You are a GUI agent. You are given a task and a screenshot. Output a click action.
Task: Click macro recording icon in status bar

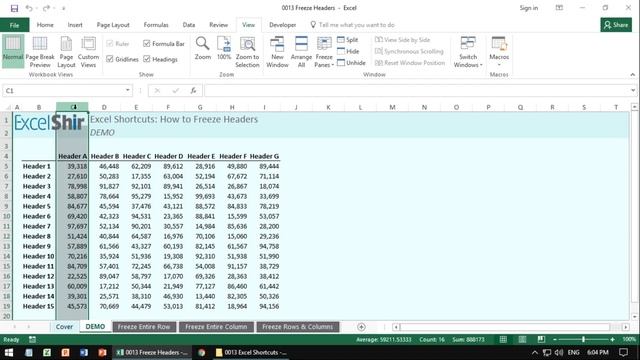[32, 340]
